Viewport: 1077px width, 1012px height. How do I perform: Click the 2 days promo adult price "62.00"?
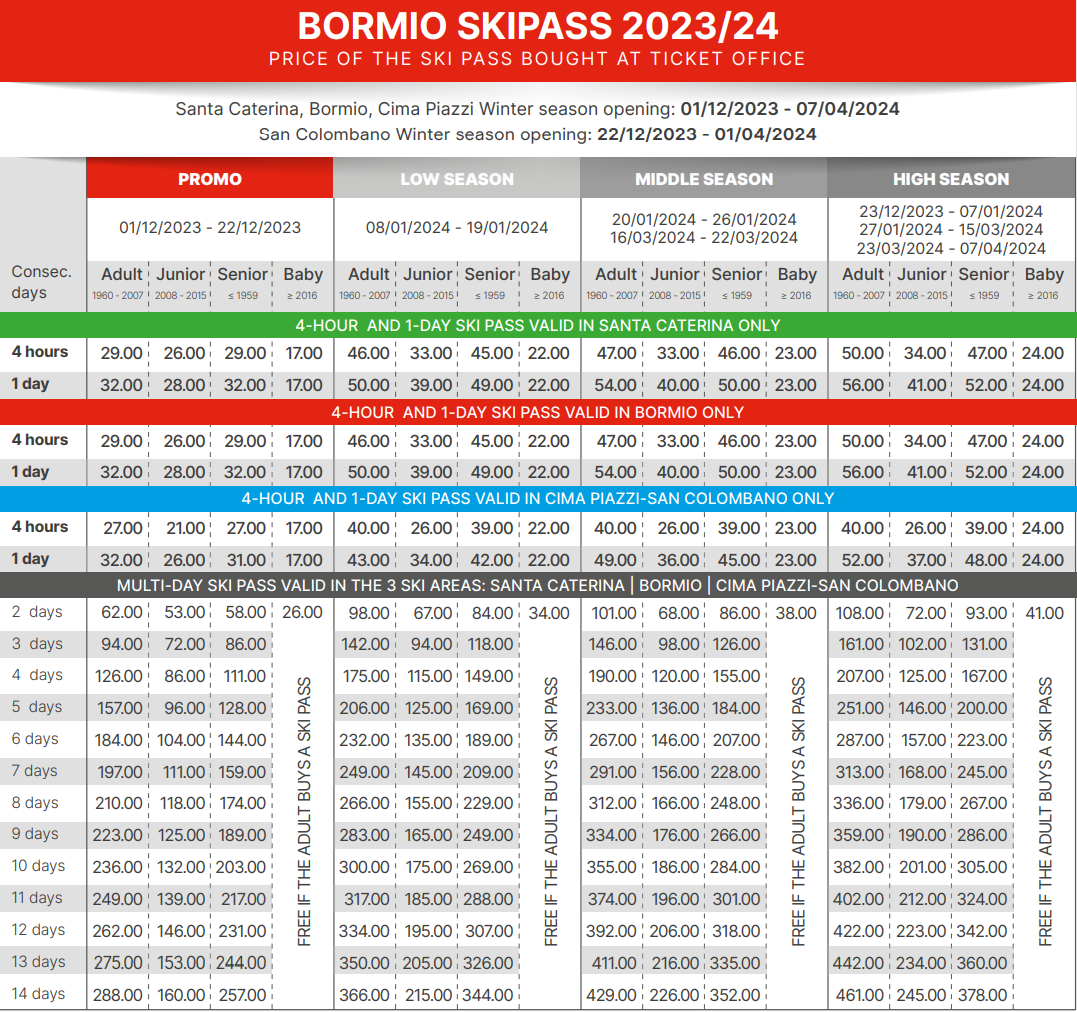(122, 612)
